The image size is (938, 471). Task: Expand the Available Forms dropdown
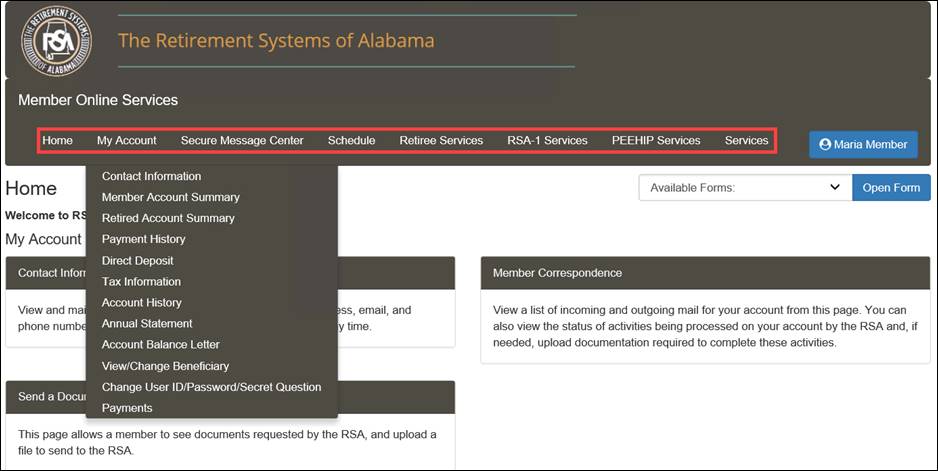tap(745, 187)
